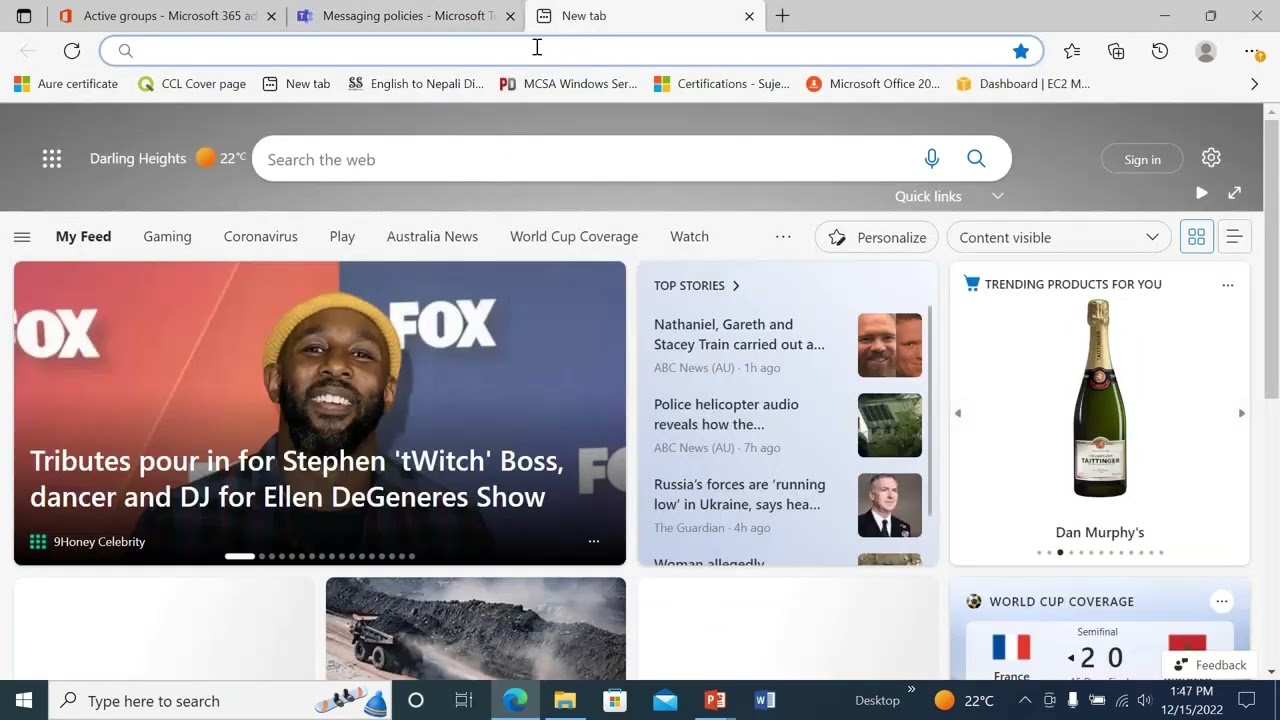Open the Darling Heights weather widget

(166, 158)
